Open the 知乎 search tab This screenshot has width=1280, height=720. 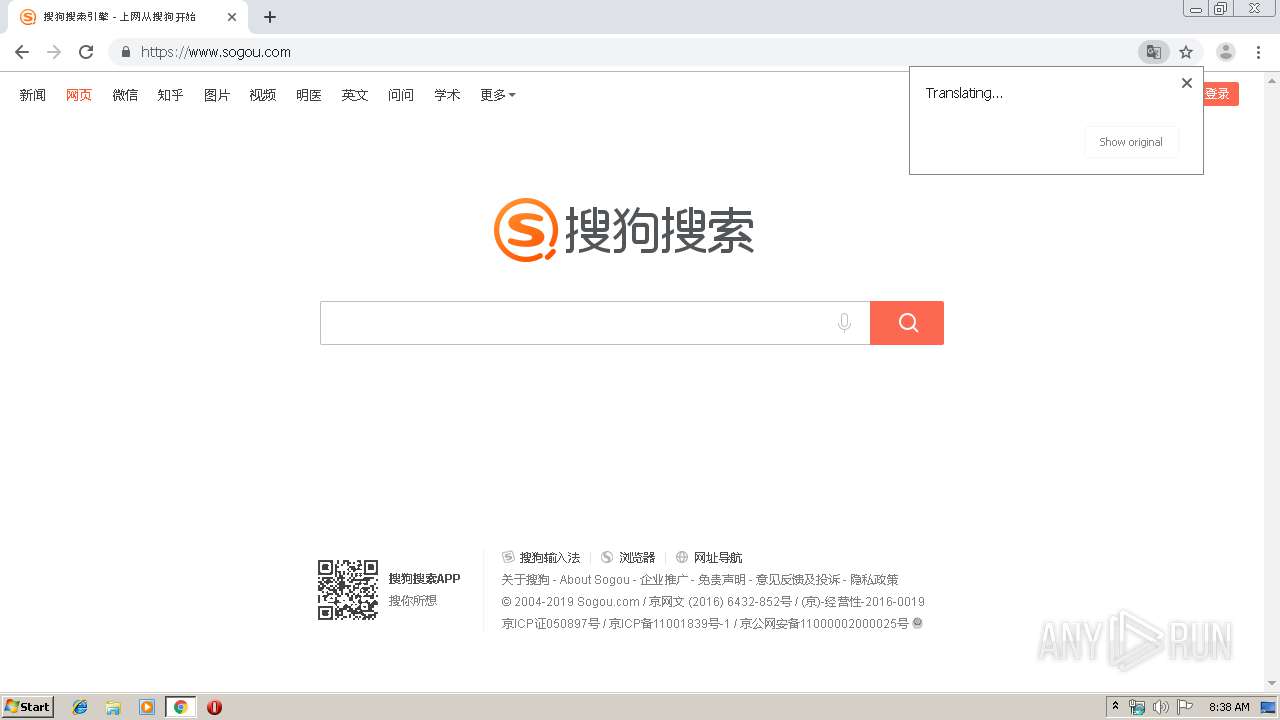pyautogui.click(x=171, y=95)
